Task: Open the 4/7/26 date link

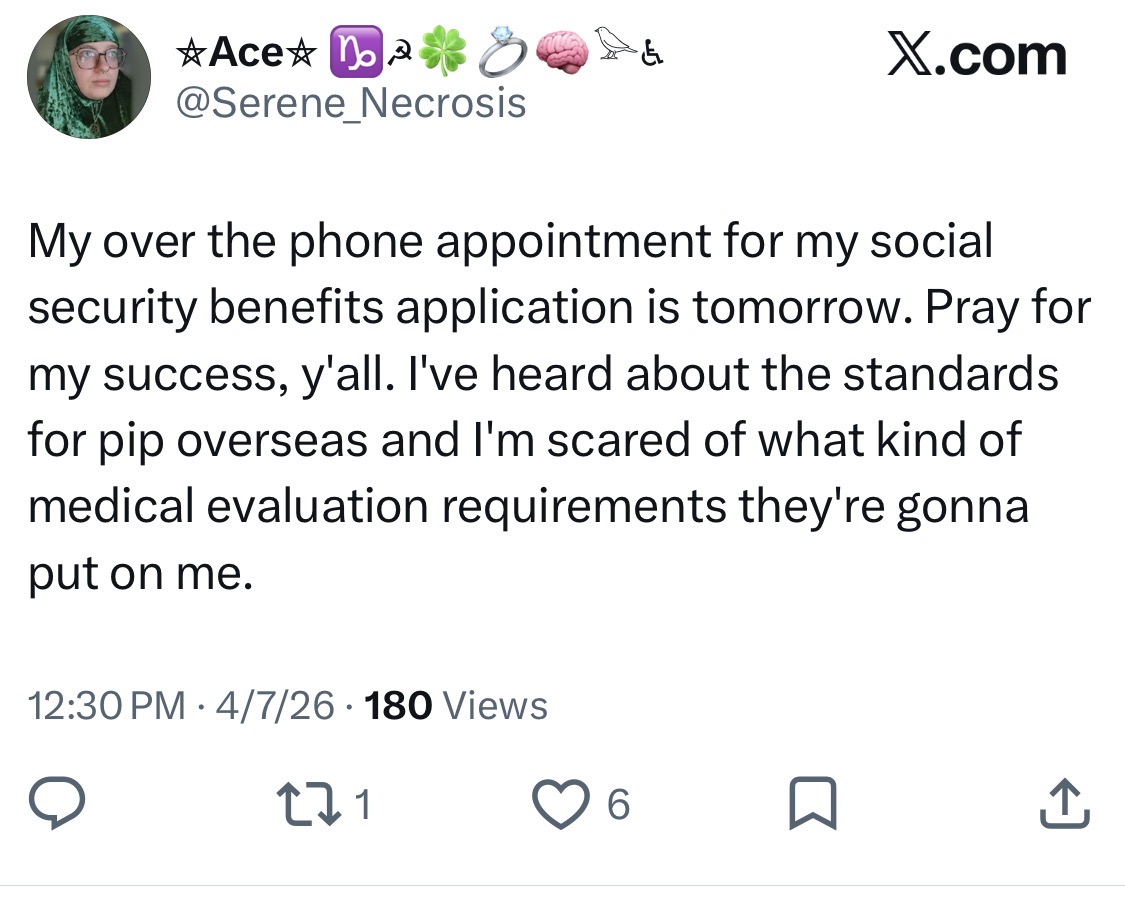Action: 274,705
